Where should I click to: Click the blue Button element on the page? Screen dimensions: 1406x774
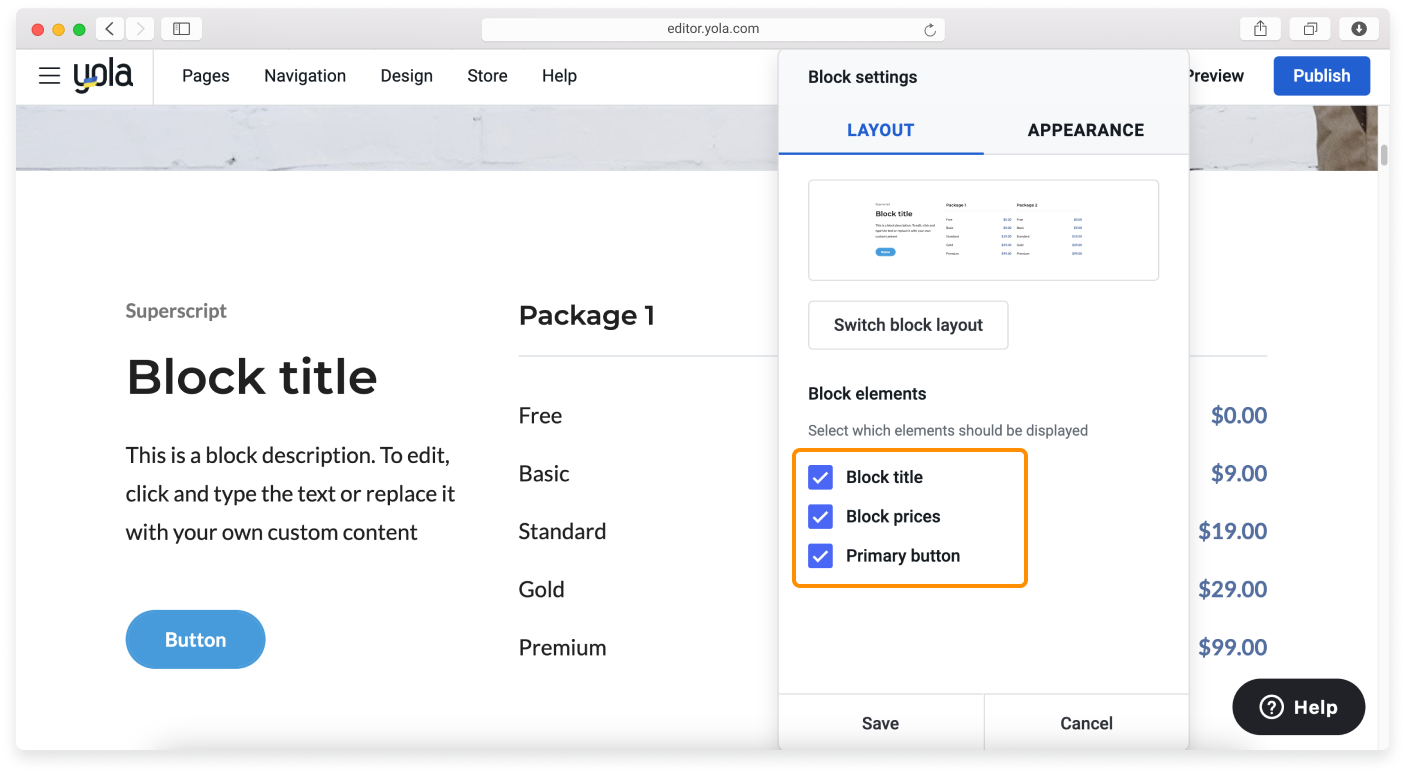(x=195, y=639)
